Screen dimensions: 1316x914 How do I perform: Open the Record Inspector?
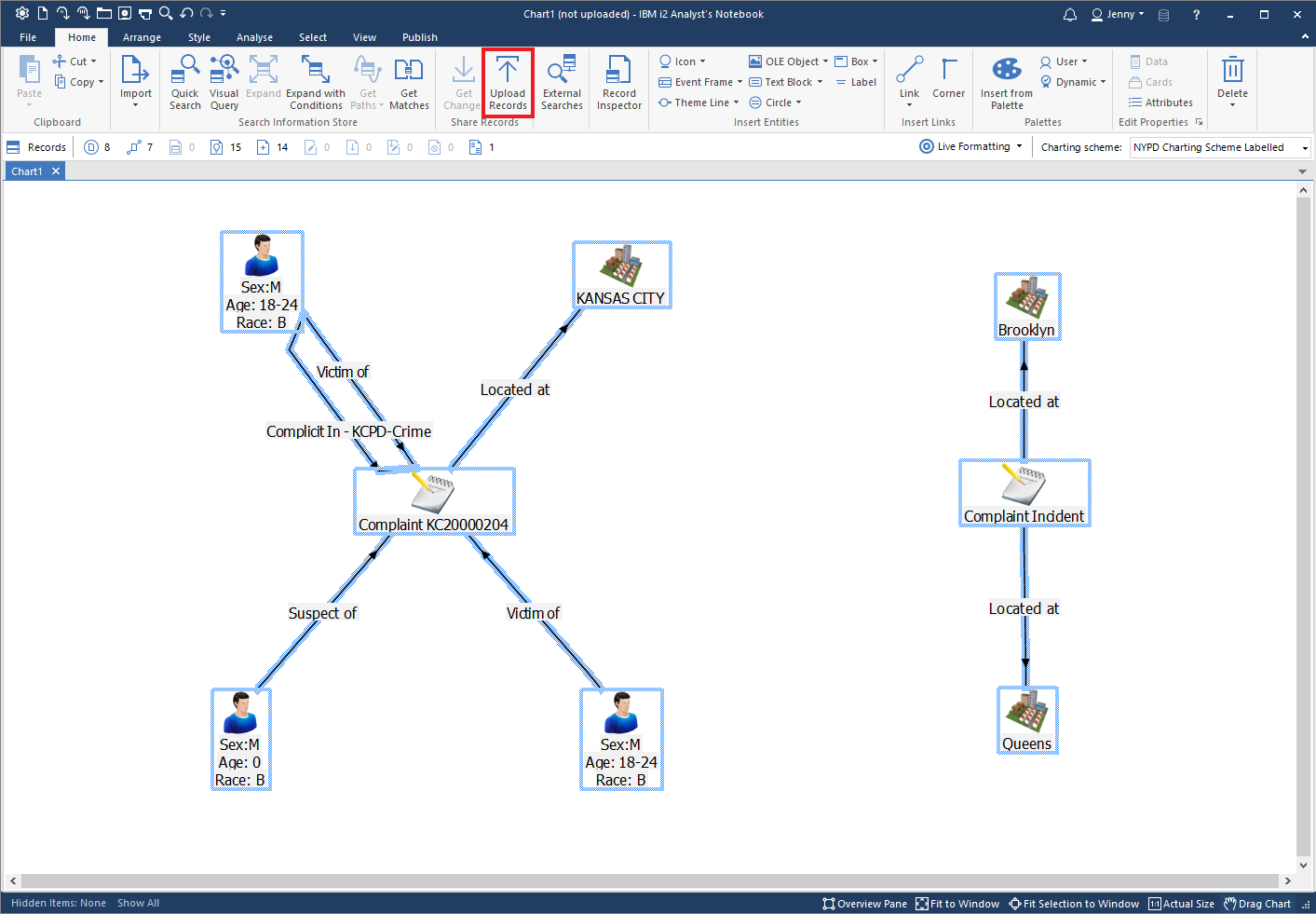coord(618,82)
